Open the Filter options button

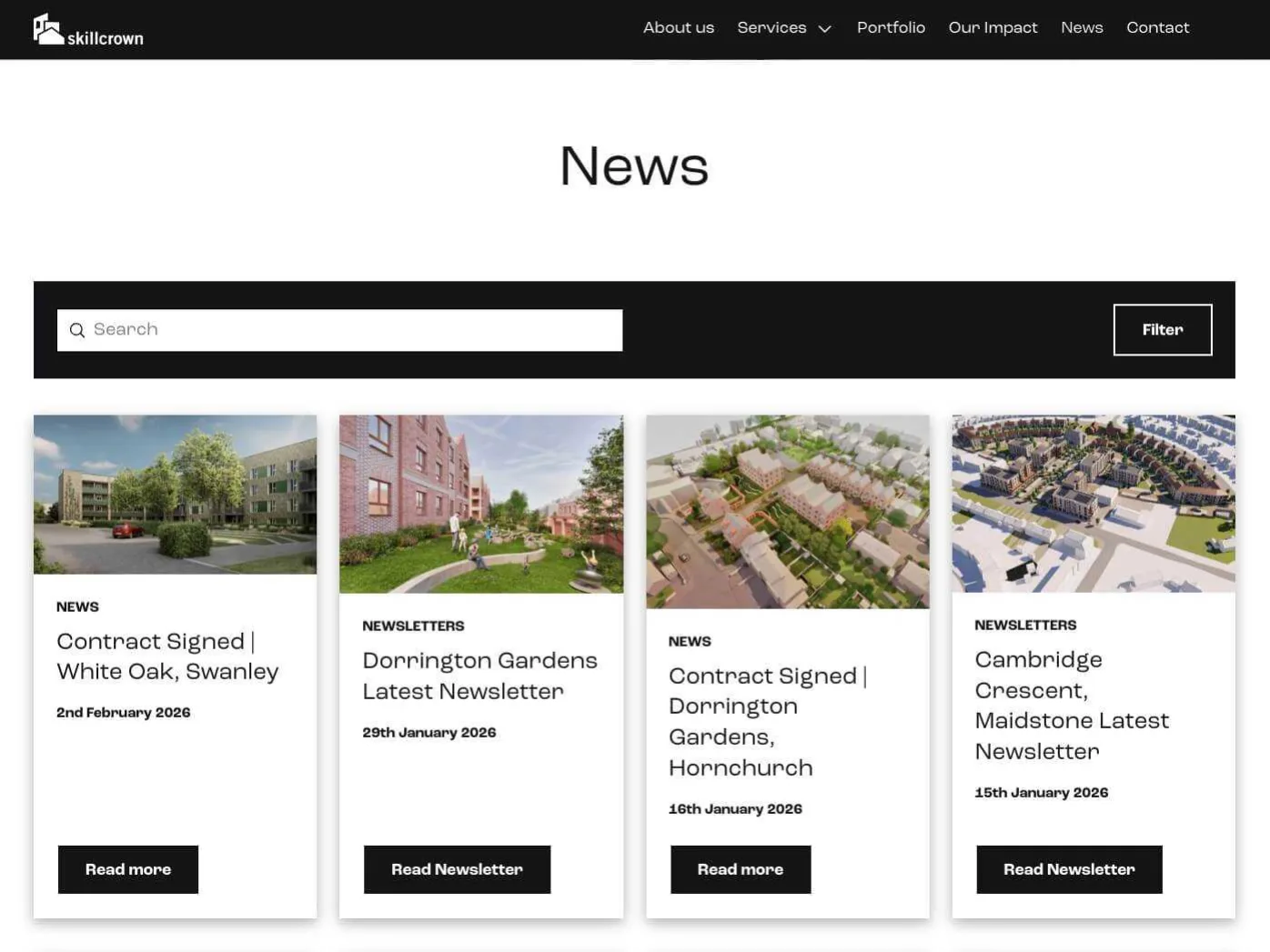(x=1162, y=330)
